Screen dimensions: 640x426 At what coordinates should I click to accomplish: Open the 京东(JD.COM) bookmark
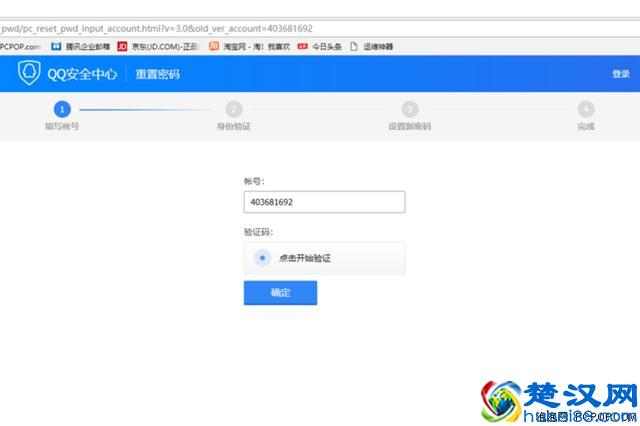pos(158,47)
